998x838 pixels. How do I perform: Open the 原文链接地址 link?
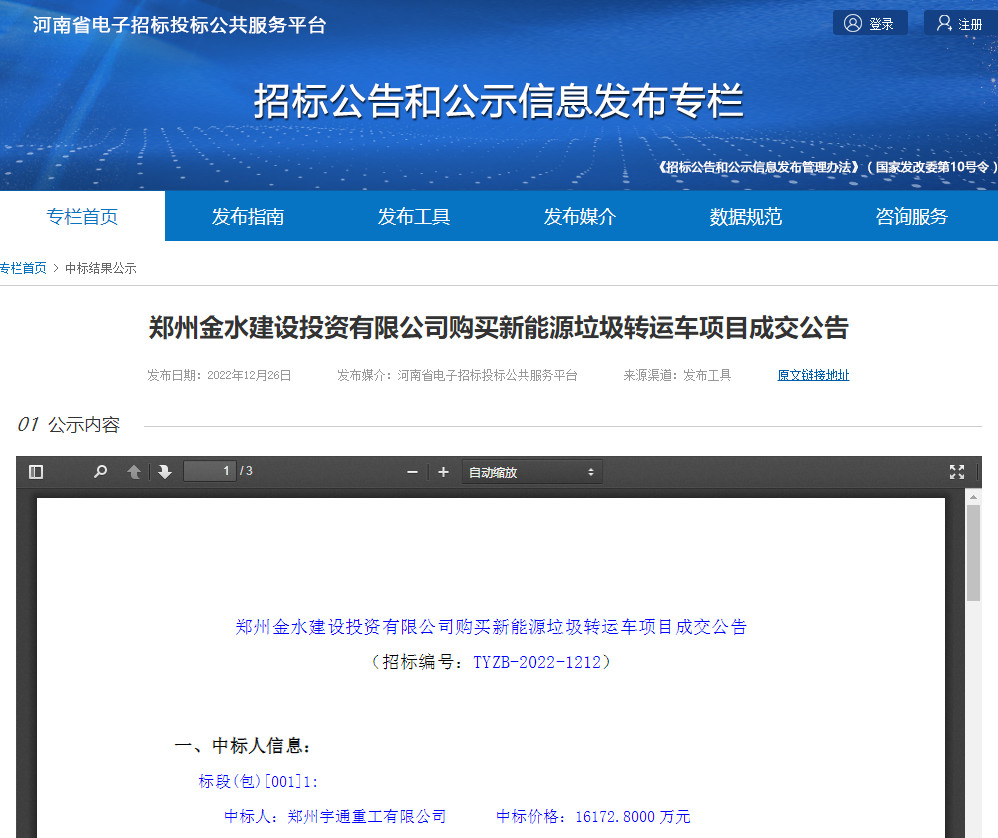point(813,375)
